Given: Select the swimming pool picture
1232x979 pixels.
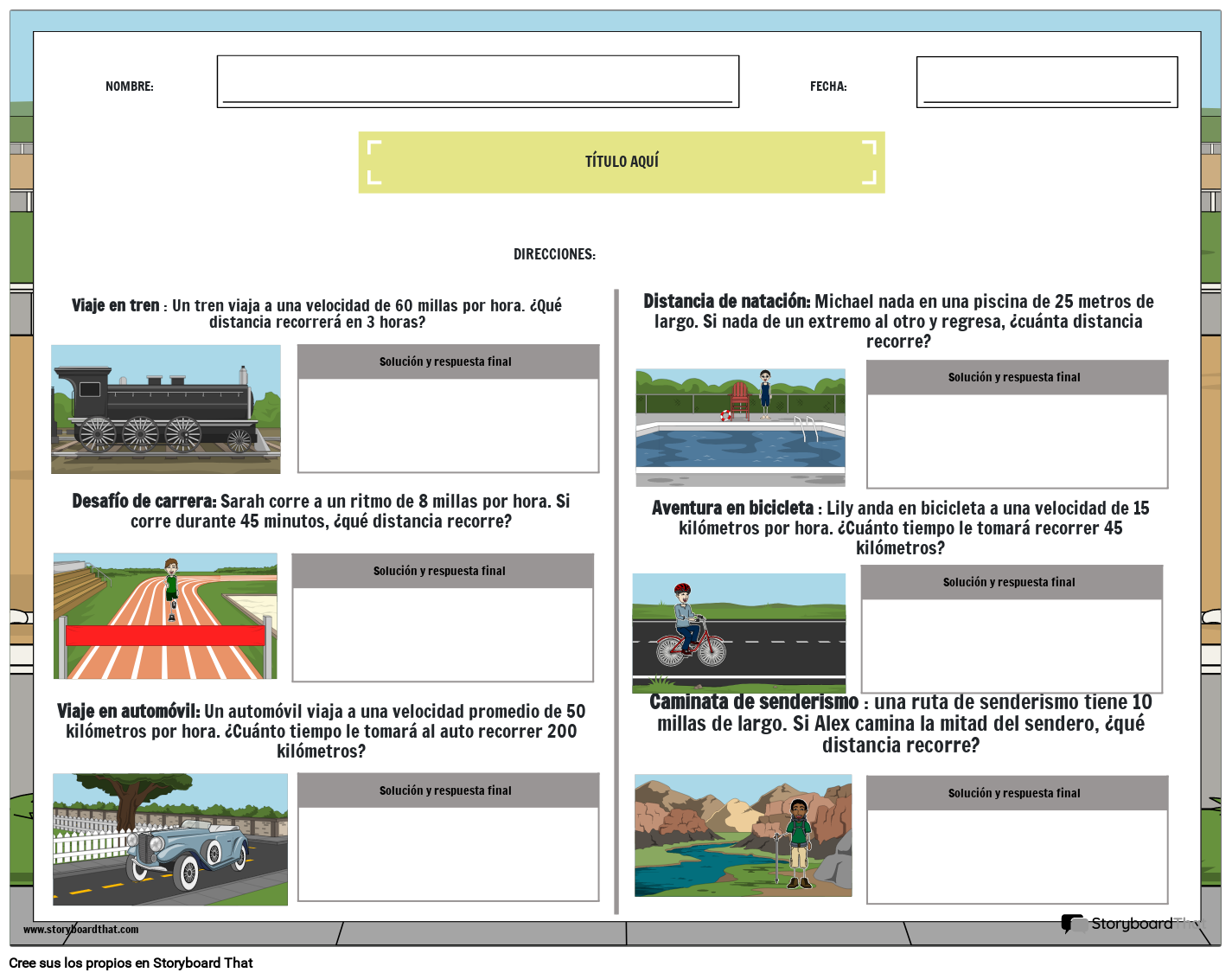Looking at the screenshot, I should click(740, 427).
